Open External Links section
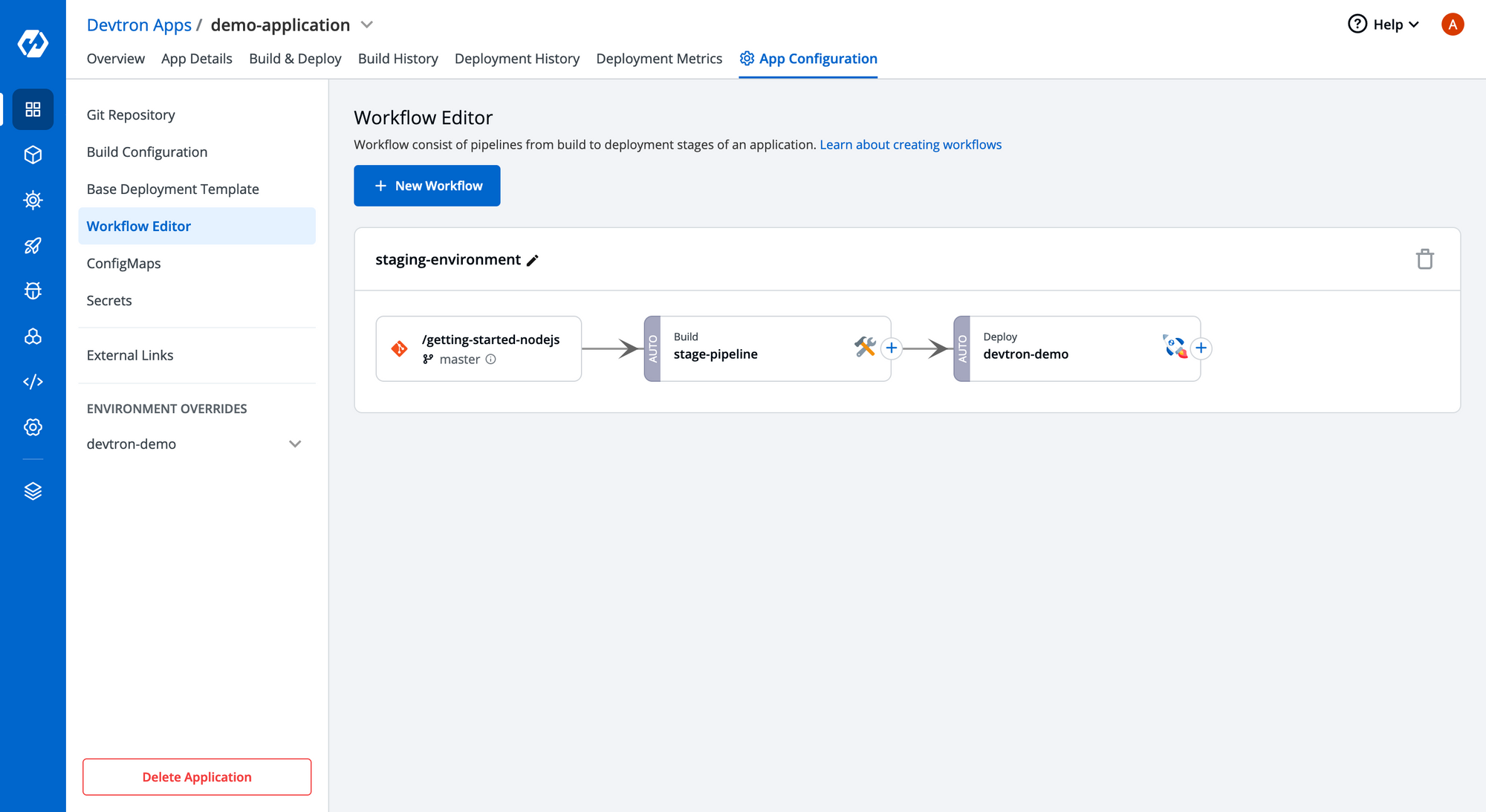The height and width of the screenshot is (812, 1486). [197, 356]
